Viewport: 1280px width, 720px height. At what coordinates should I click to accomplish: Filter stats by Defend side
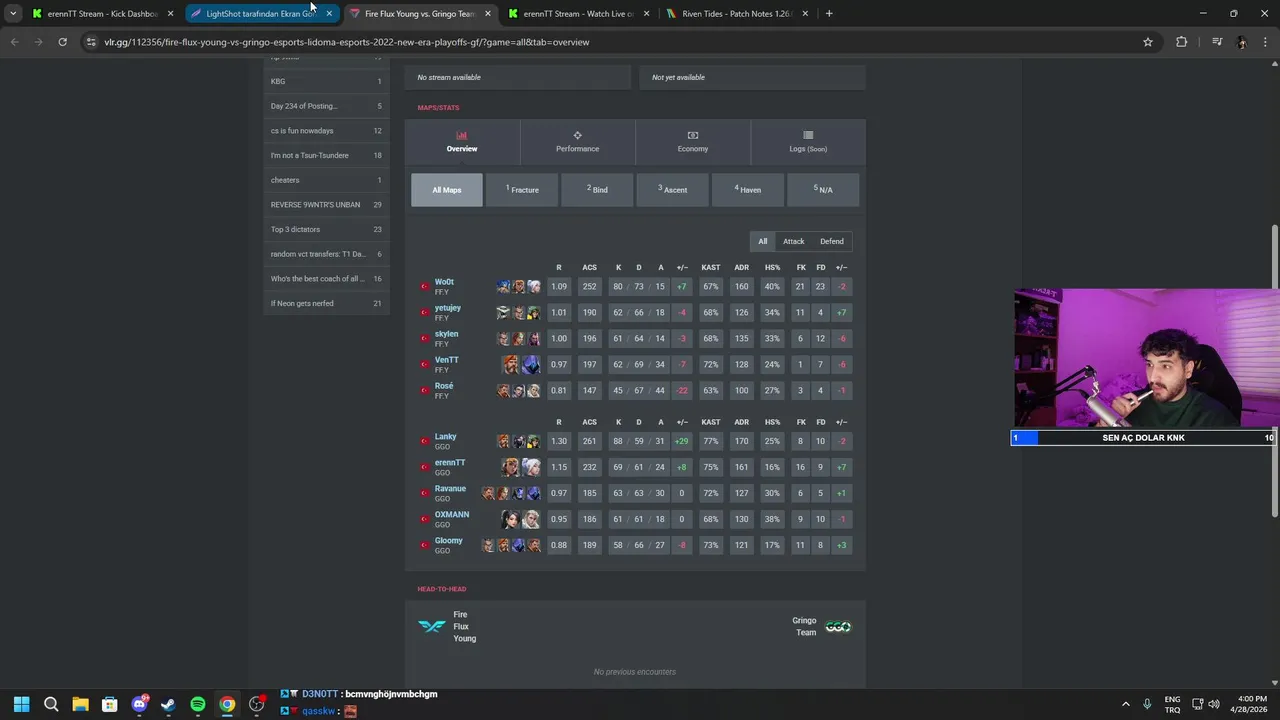tap(832, 241)
